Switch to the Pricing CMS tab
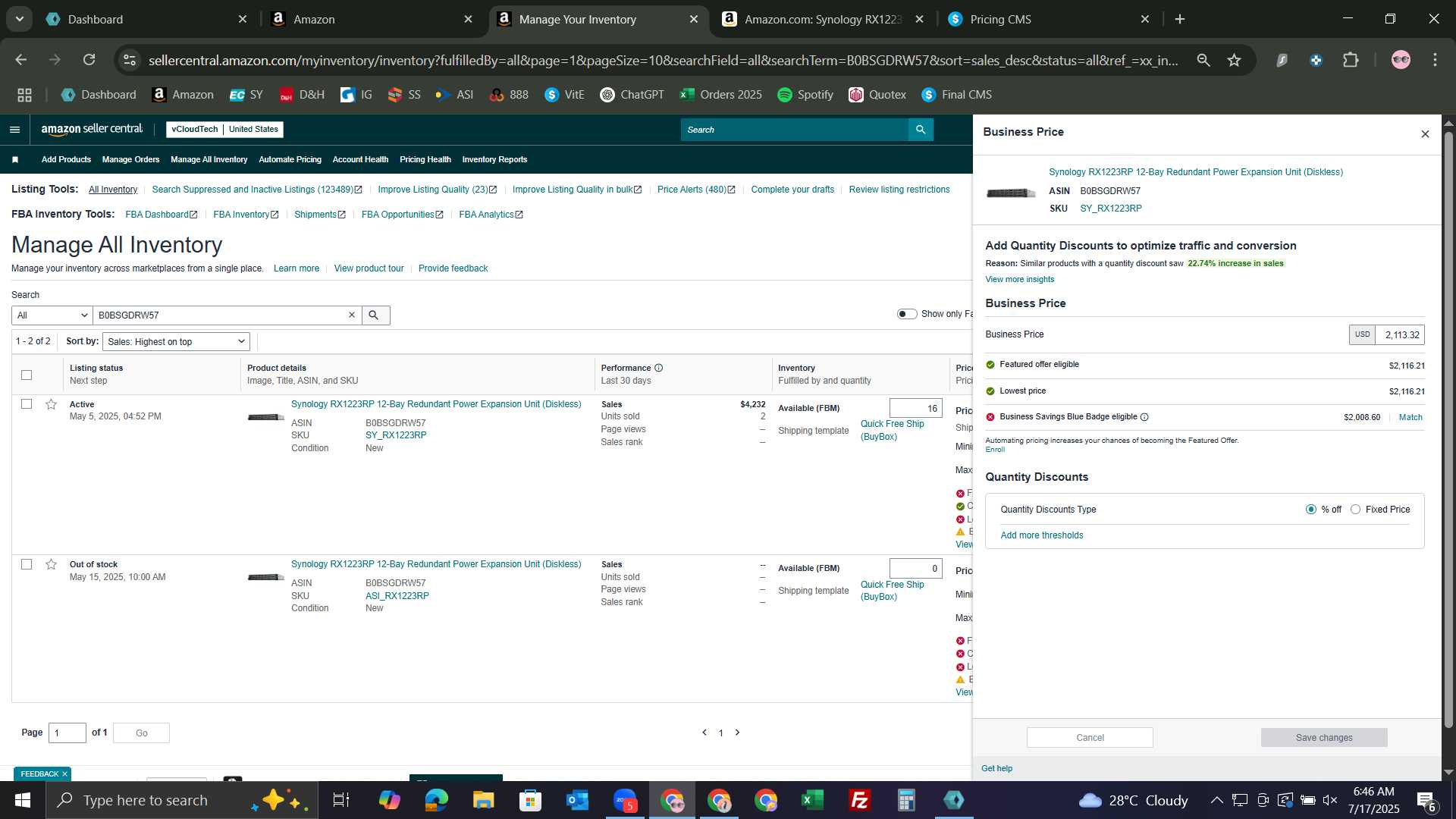1456x819 pixels. click(x=1049, y=19)
